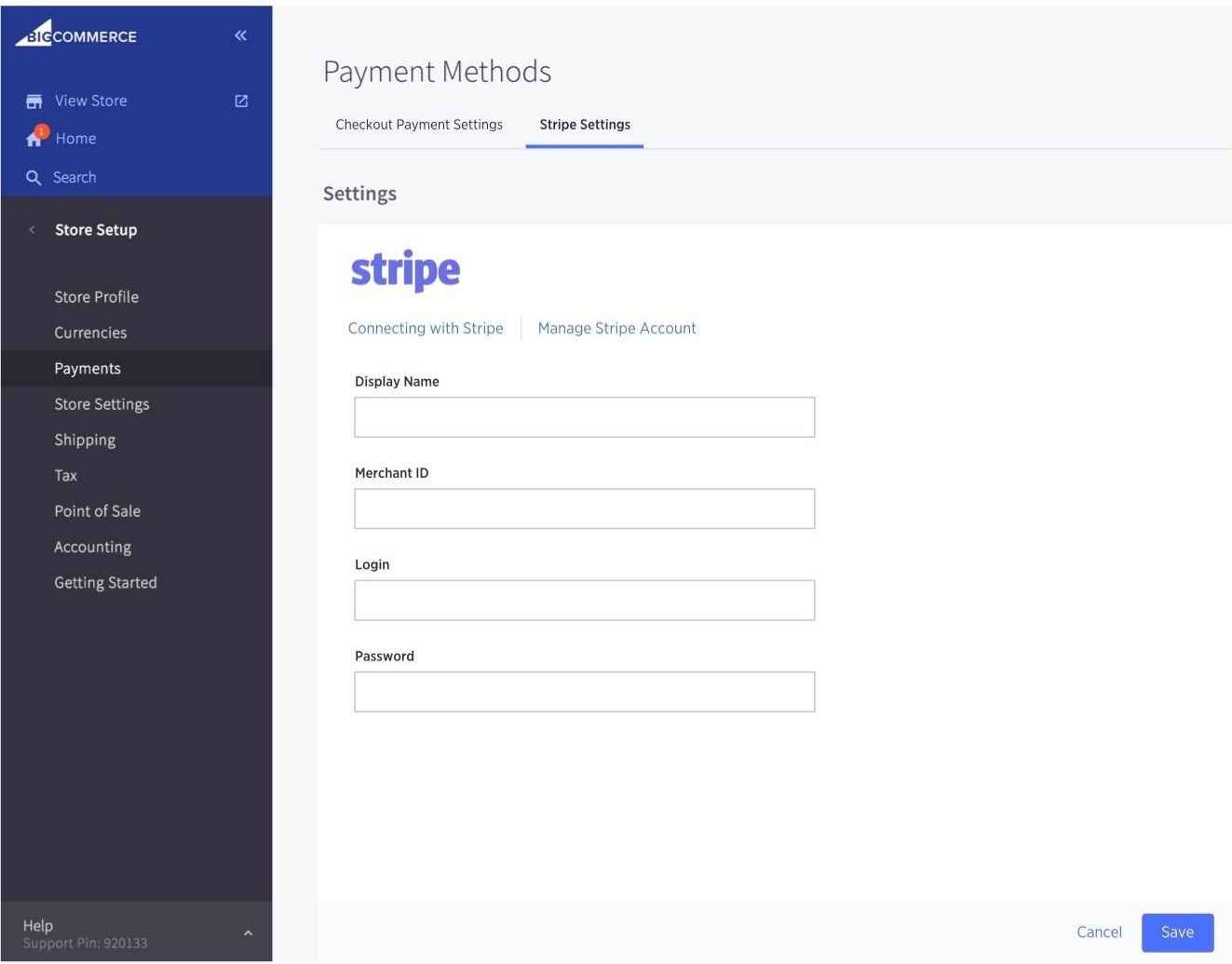Open Shipping settings
This screenshot has height=964, width=1232.
pyautogui.click(x=85, y=440)
